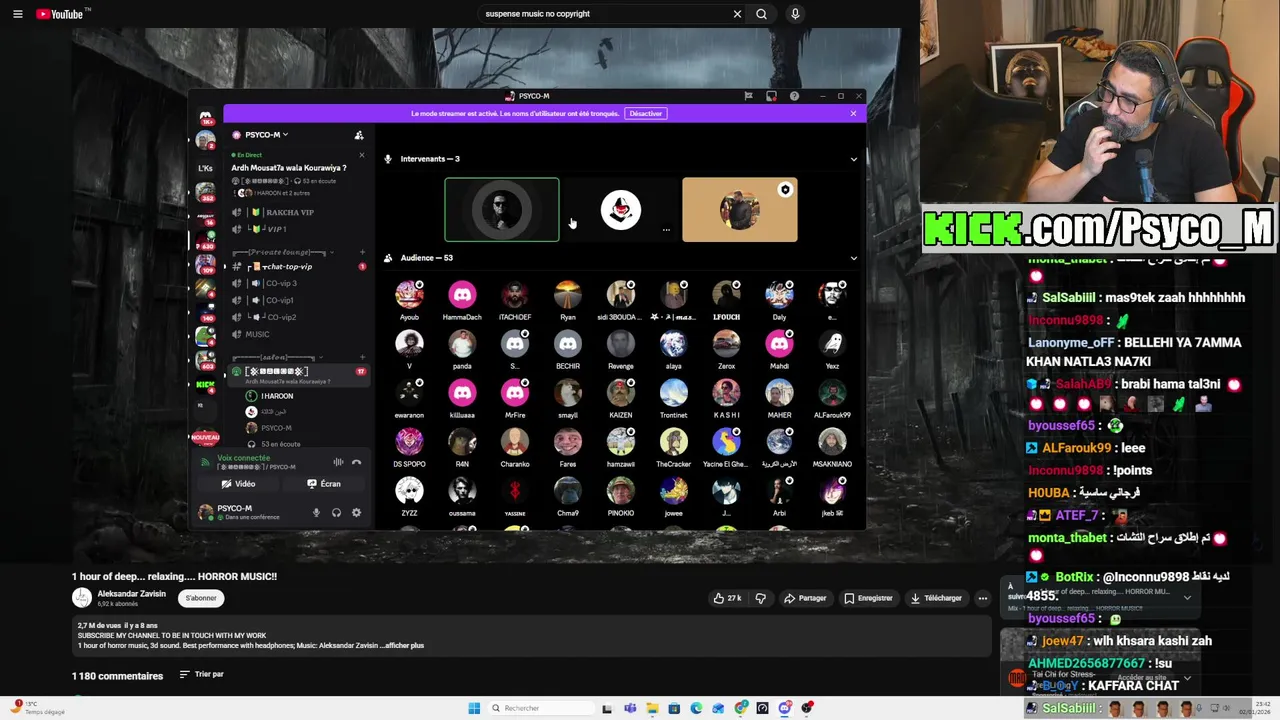Deafen audio with the headphones icon

[336, 513]
